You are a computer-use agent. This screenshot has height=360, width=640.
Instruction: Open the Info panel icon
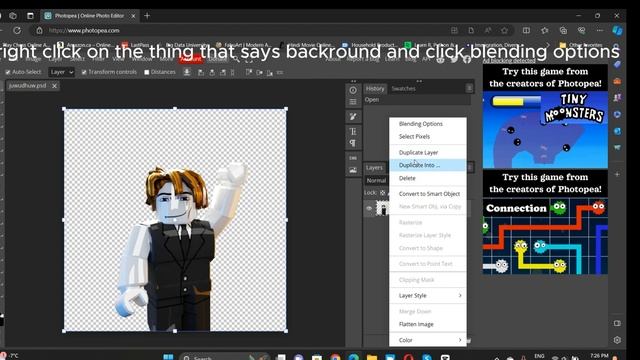[353, 90]
